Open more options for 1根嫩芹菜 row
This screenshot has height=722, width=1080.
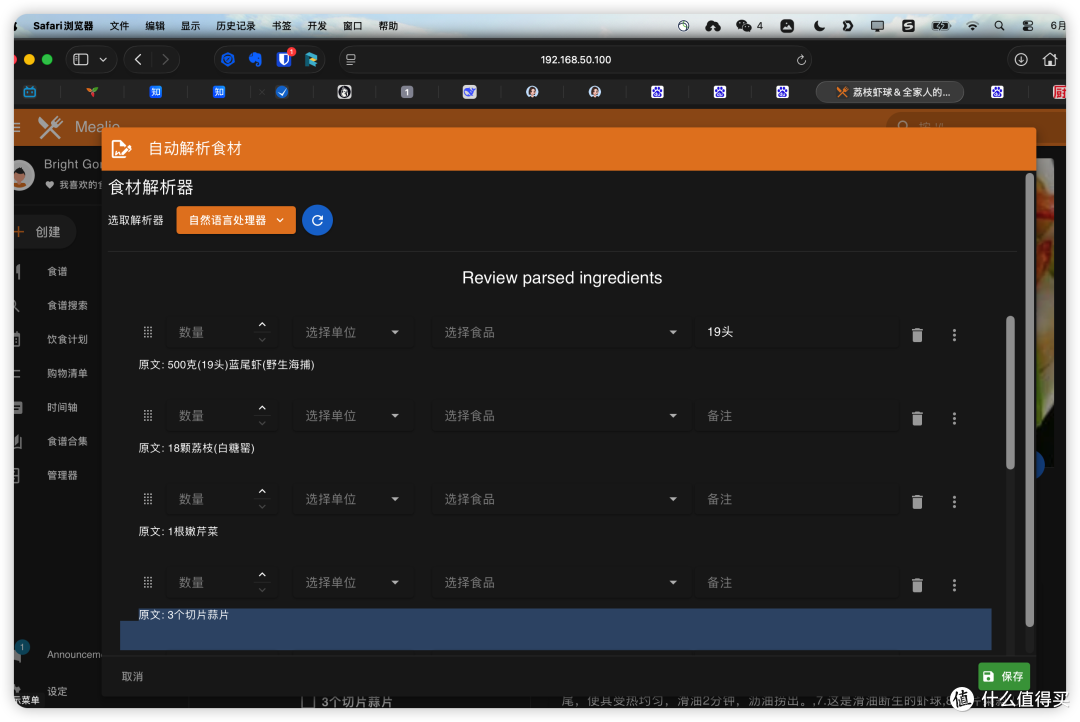pyautogui.click(x=954, y=502)
